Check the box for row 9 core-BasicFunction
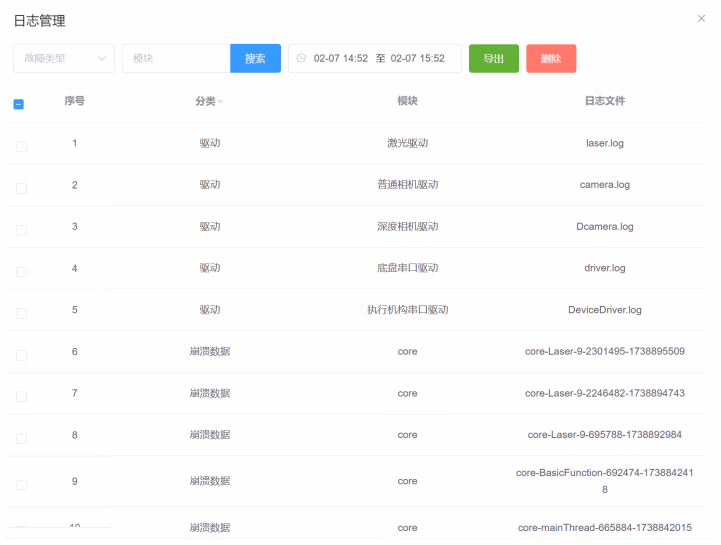The height and width of the screenshot is (545, 721). click(21, 485)
